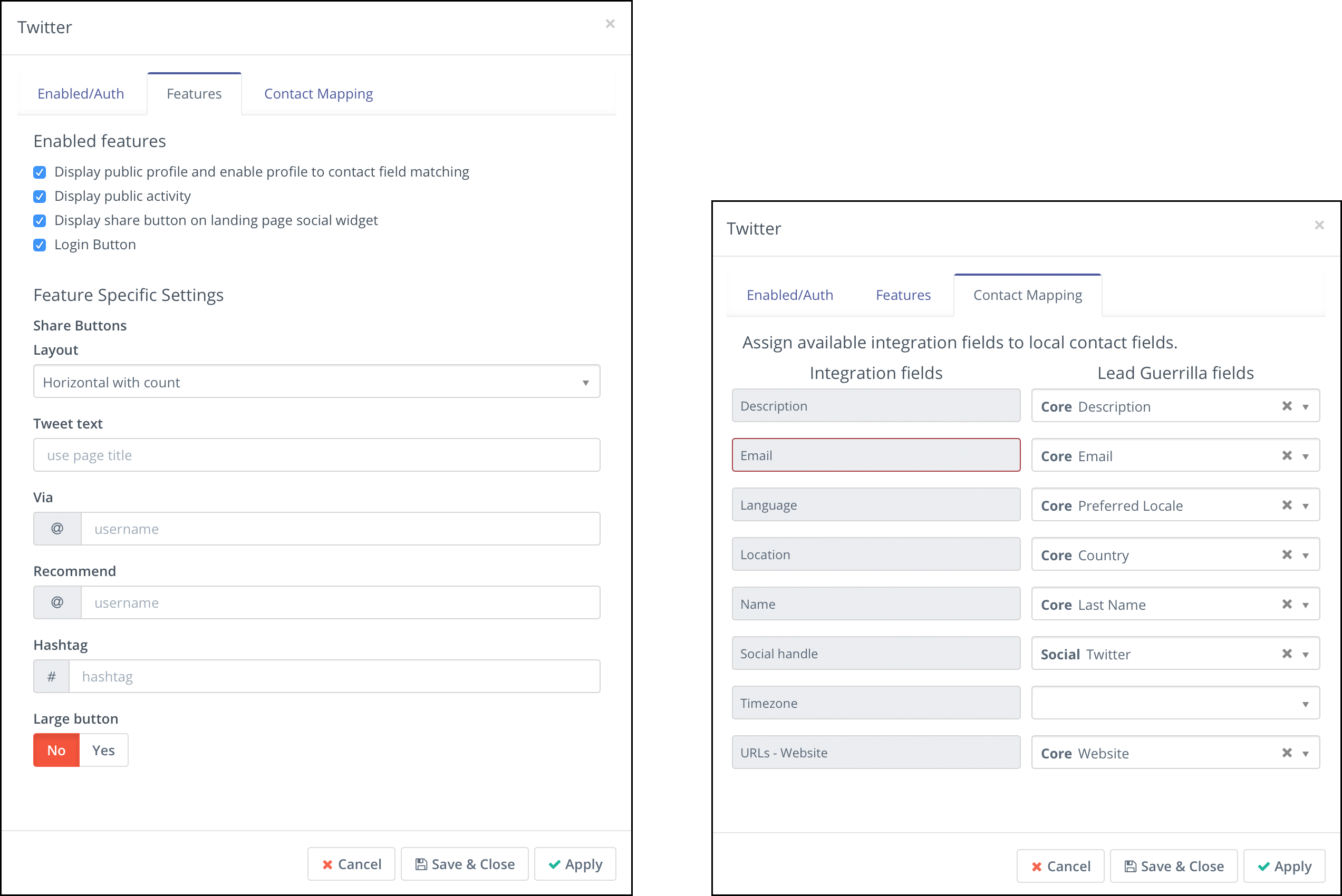The image size is (1342, 896).
Task: Open the empty Timezone mapping dropdown
Action: tap(1176, 703)
